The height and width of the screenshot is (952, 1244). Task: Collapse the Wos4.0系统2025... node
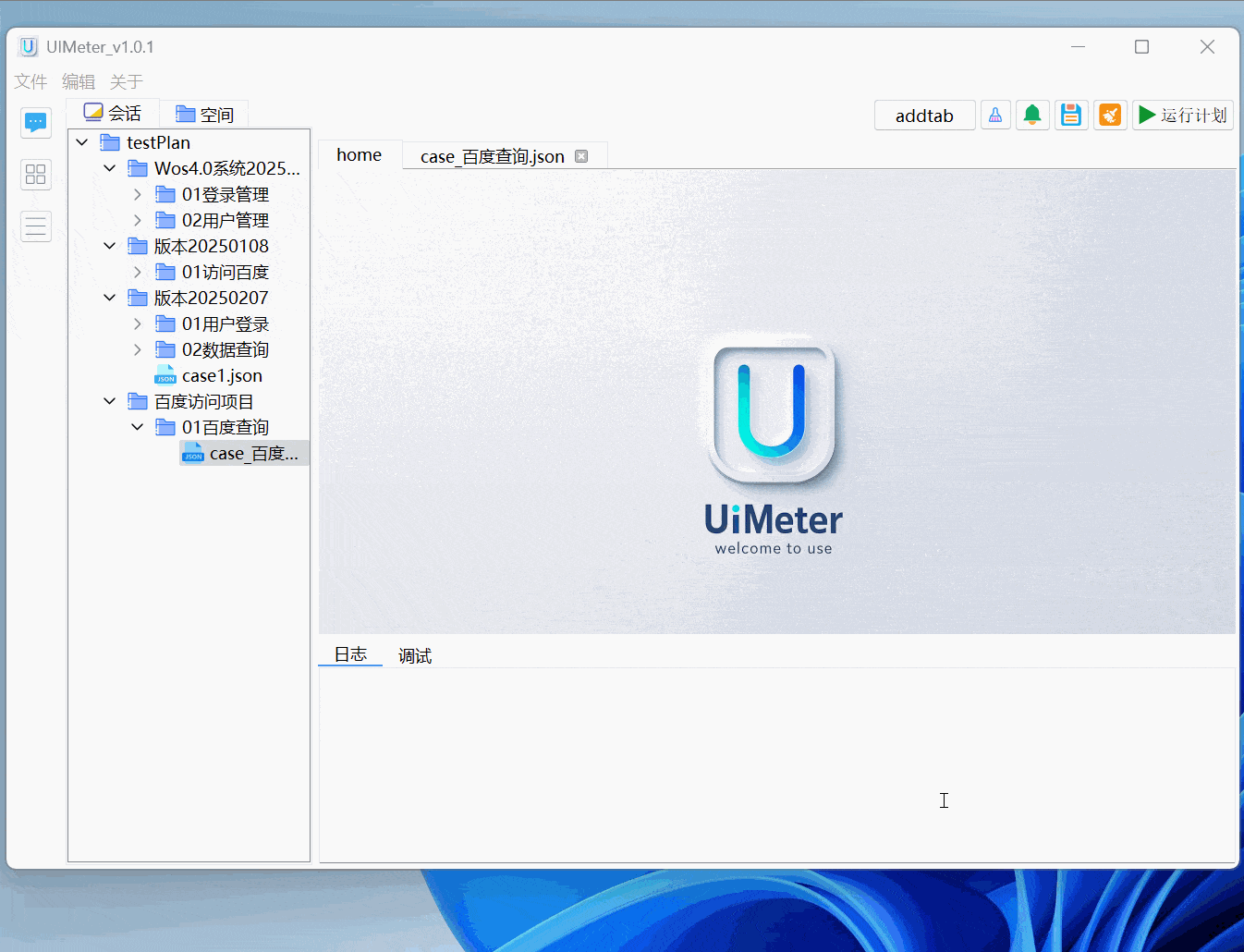pos(110,168)
